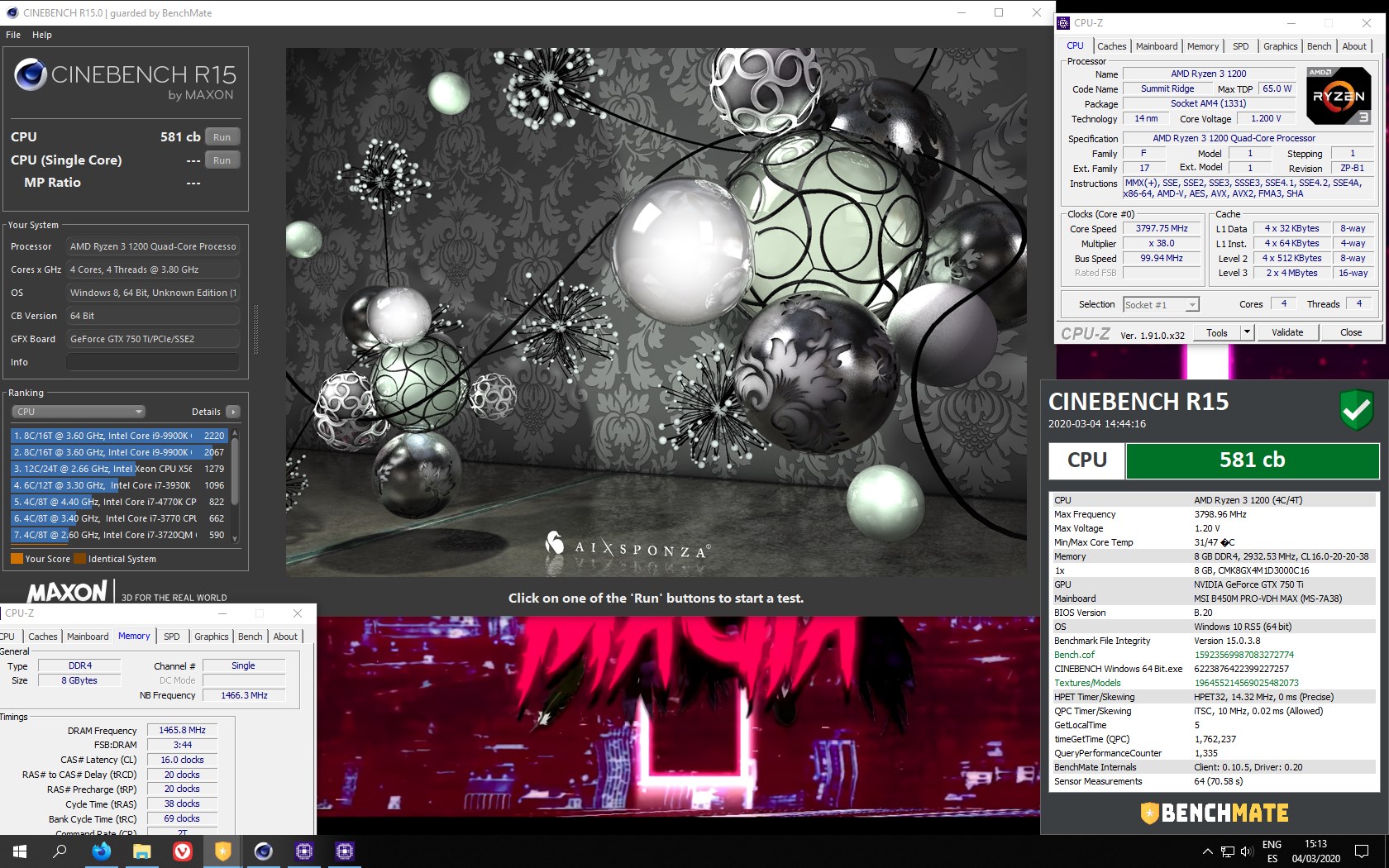This screenshot has height=868, width=1389.
Task: Click the Cinebench R15 sphere logo
Action: [x=31, y=75]
